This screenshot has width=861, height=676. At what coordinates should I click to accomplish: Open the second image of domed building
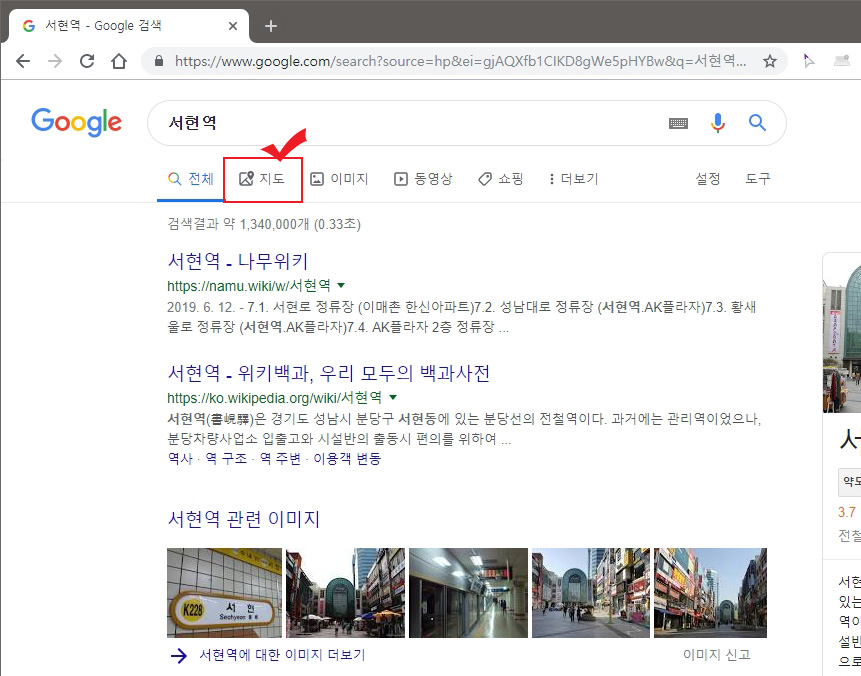345,593
